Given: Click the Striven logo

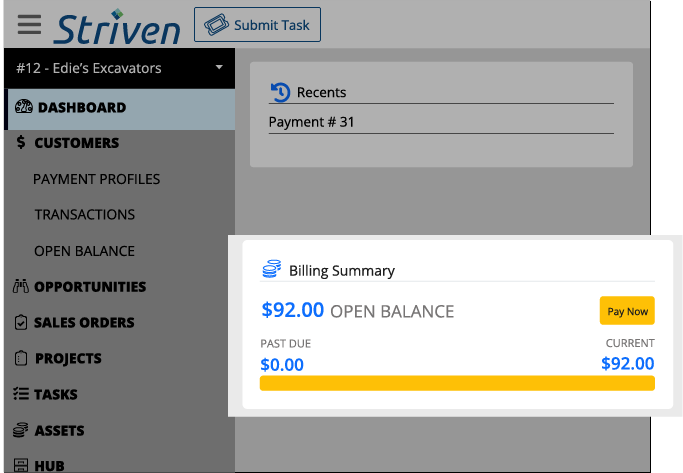Looking at the screenshot, I should 117,27.
